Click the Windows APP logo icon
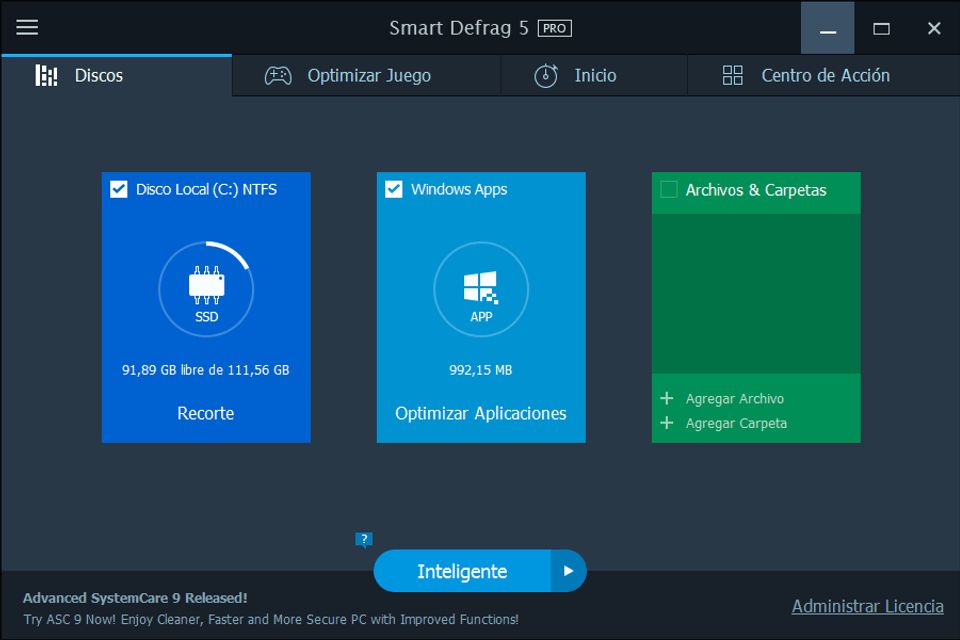The image size is (960, 640). tap(481, 287)
